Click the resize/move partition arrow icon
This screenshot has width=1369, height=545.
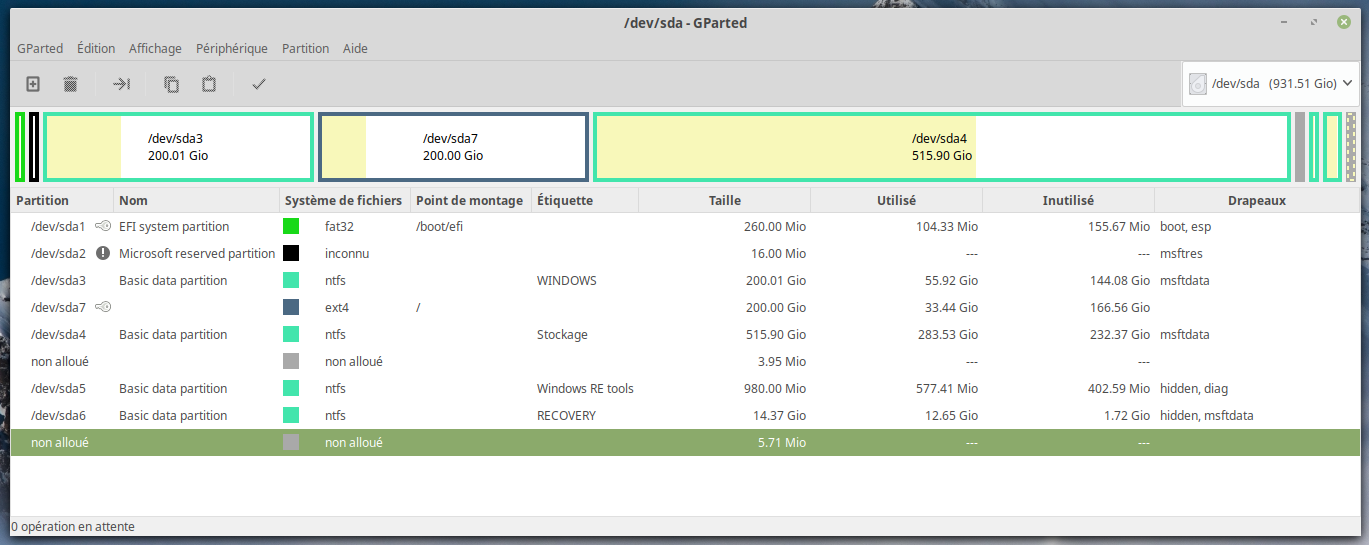coord(121,84)
